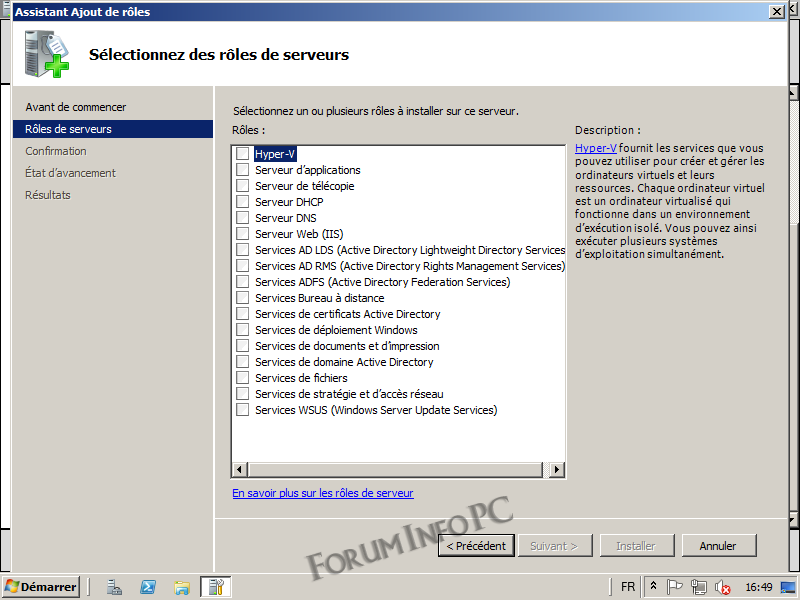The image size is (800, 600).
Task: Select Rôles de serveurs step
Action: tap(113, 129)
